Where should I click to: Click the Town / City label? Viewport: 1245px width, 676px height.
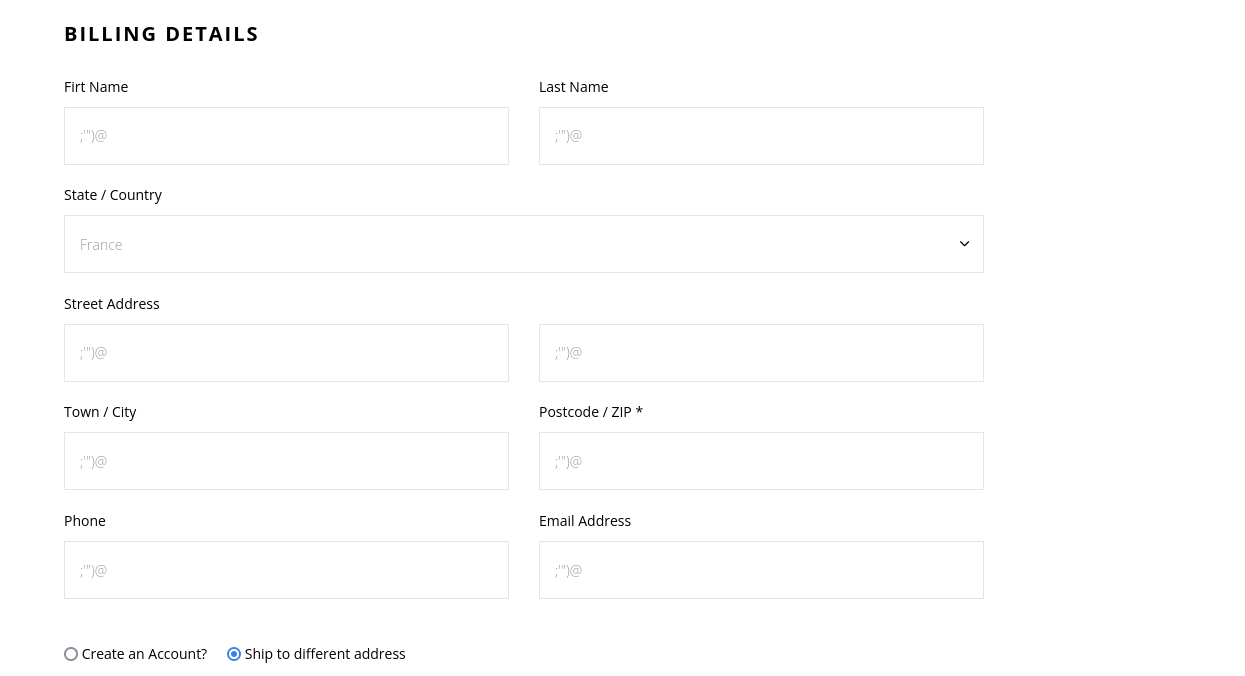coord(100,412)
